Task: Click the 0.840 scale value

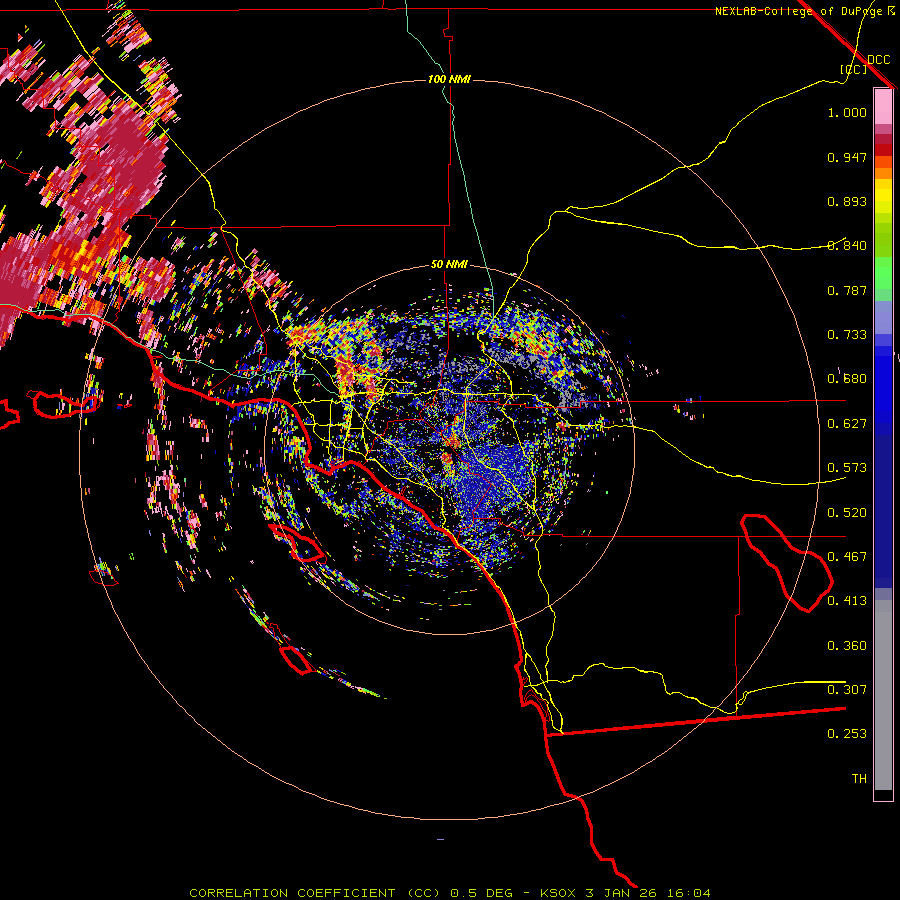Action: tap(847, 246)
